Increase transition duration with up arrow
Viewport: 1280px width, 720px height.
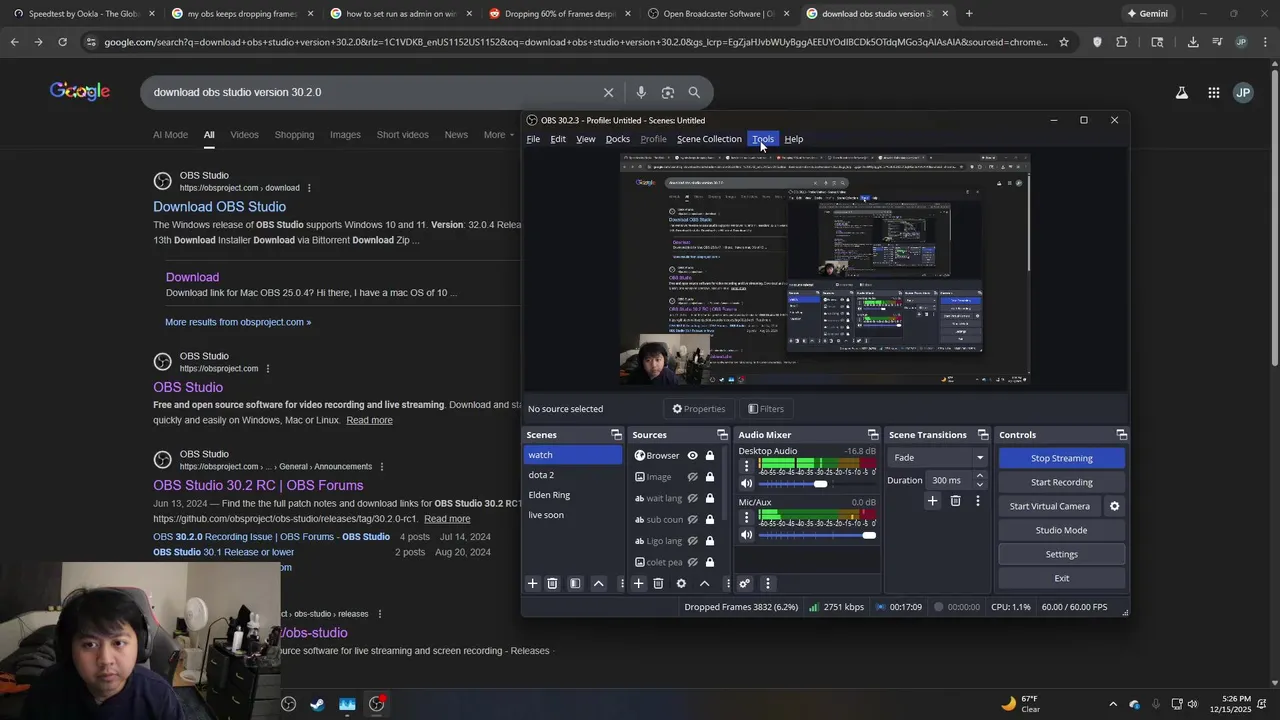979,476
